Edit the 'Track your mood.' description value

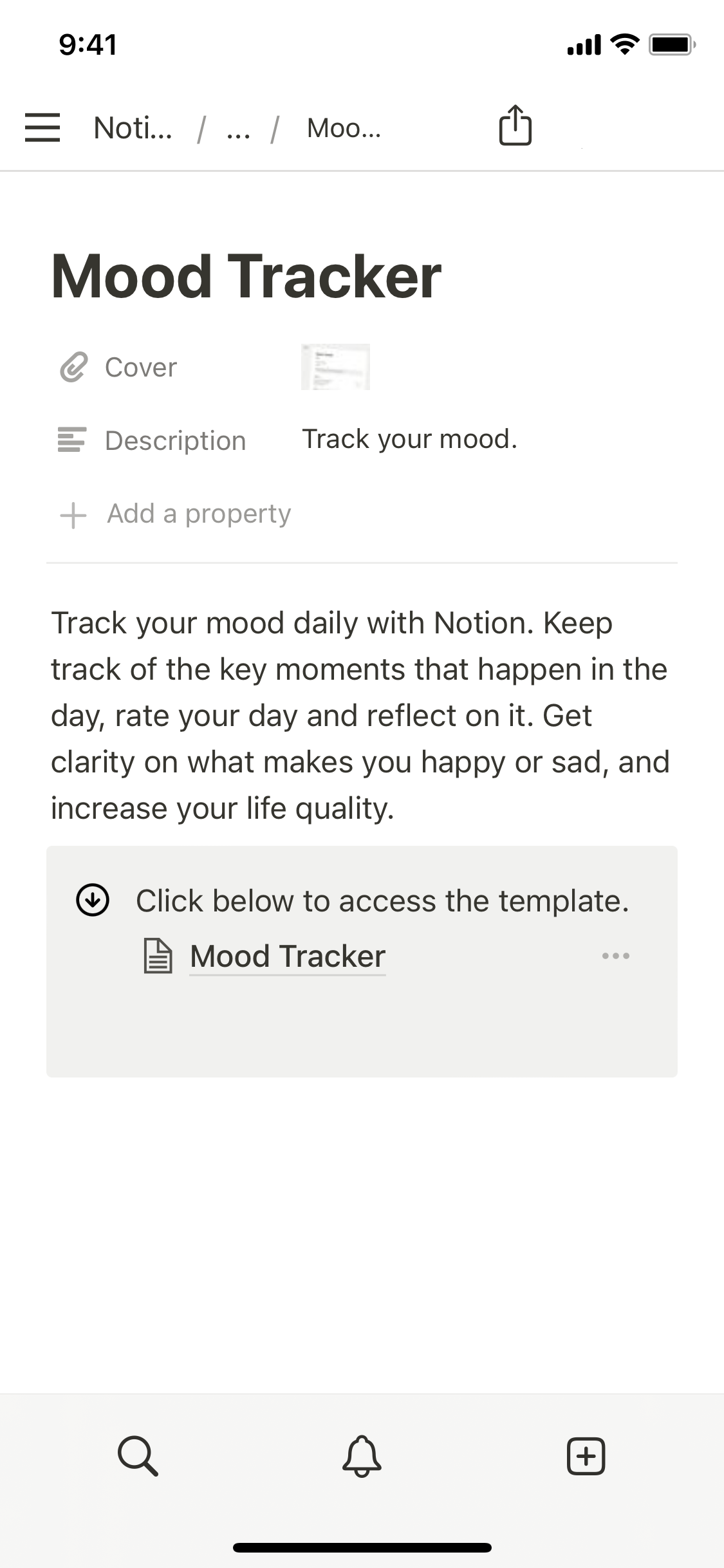click(409, 439)
